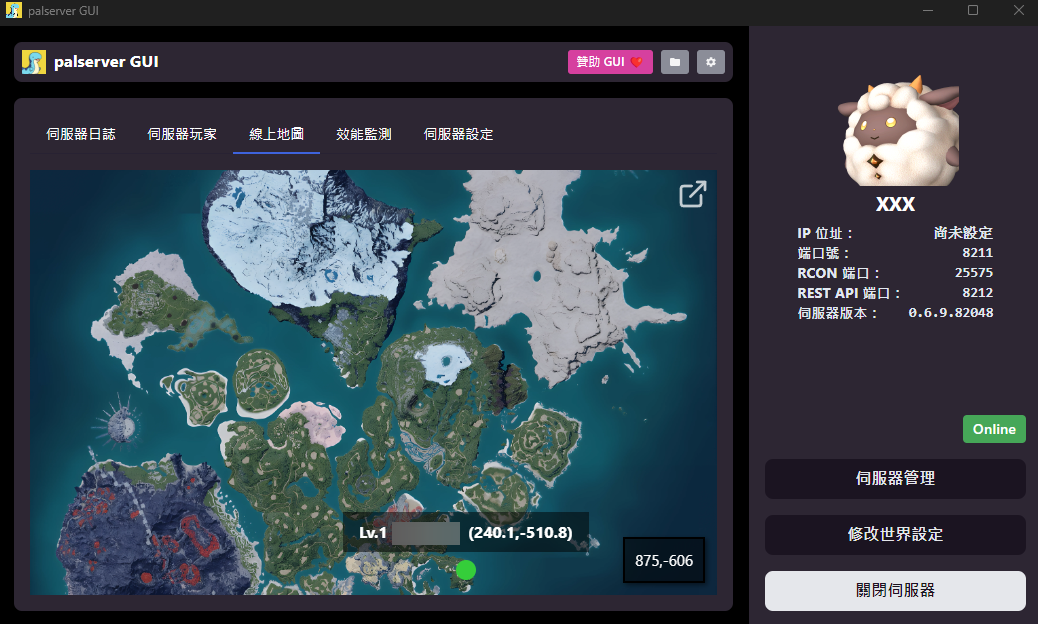Select the 線上地圖 tab

tap(277, 134)
